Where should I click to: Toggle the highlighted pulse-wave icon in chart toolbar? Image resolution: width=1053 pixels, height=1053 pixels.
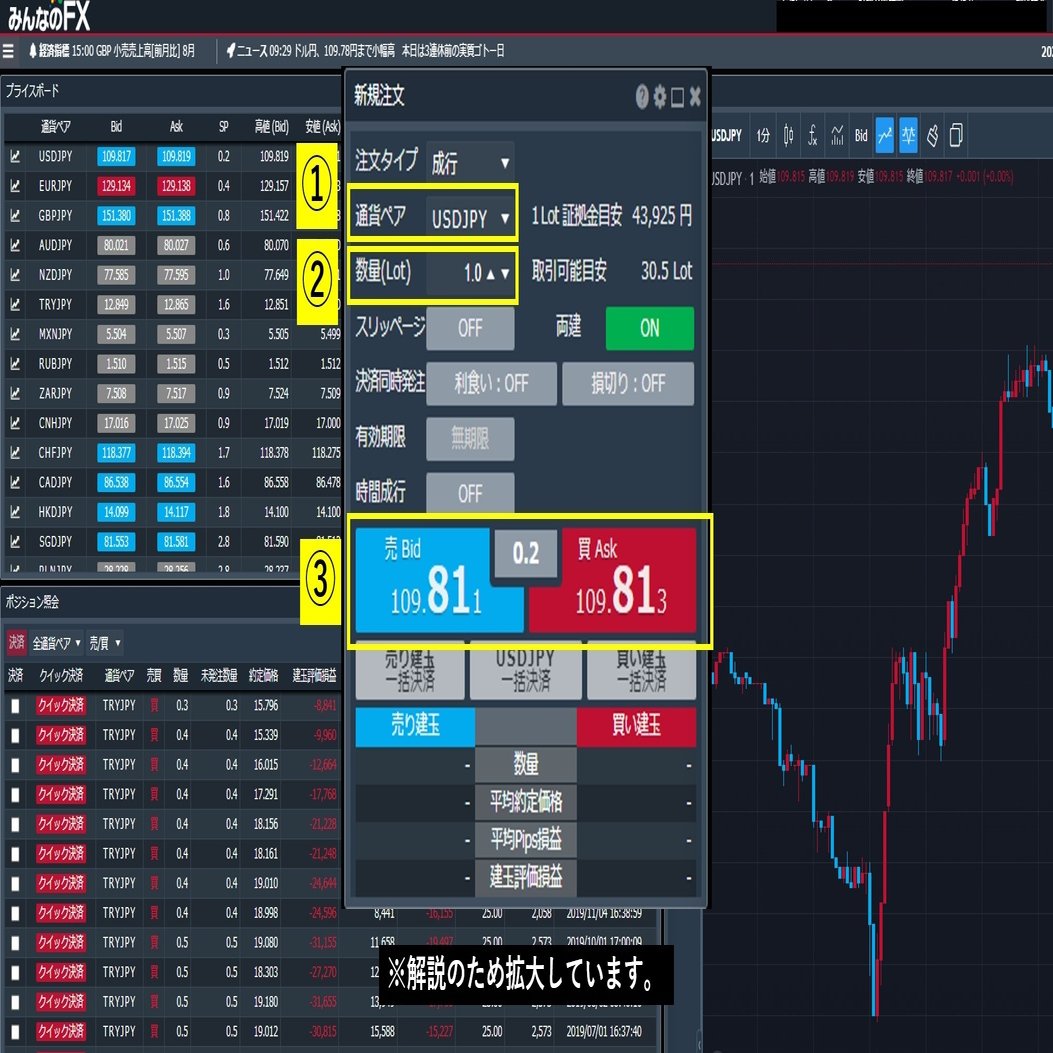(x=908, y=136)
